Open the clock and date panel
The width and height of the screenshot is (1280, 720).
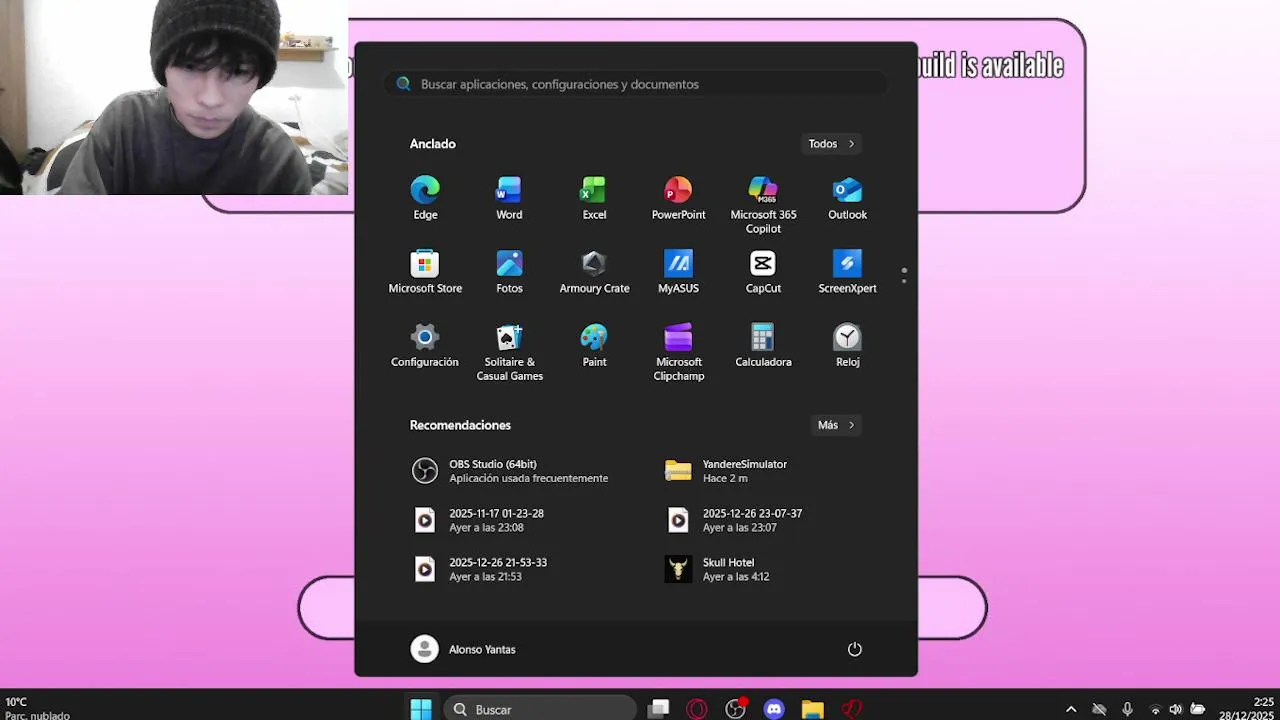(1246, 708)
